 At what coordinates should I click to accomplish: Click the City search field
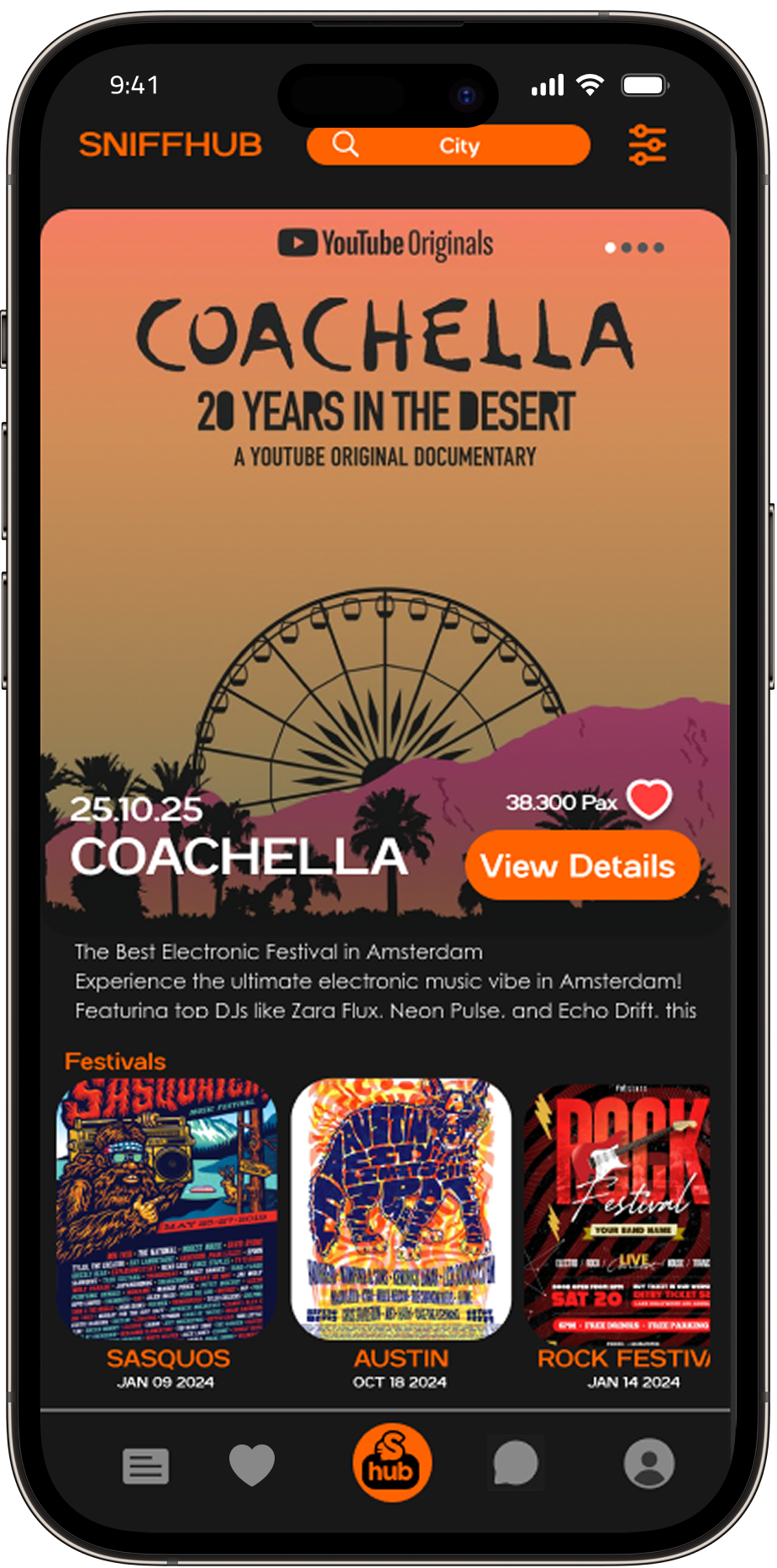click(449, 145)
